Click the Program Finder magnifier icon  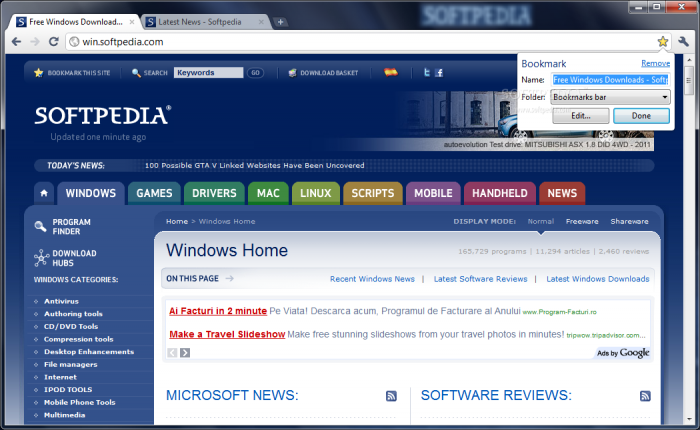pyautogui.click(x=40, y=226)
